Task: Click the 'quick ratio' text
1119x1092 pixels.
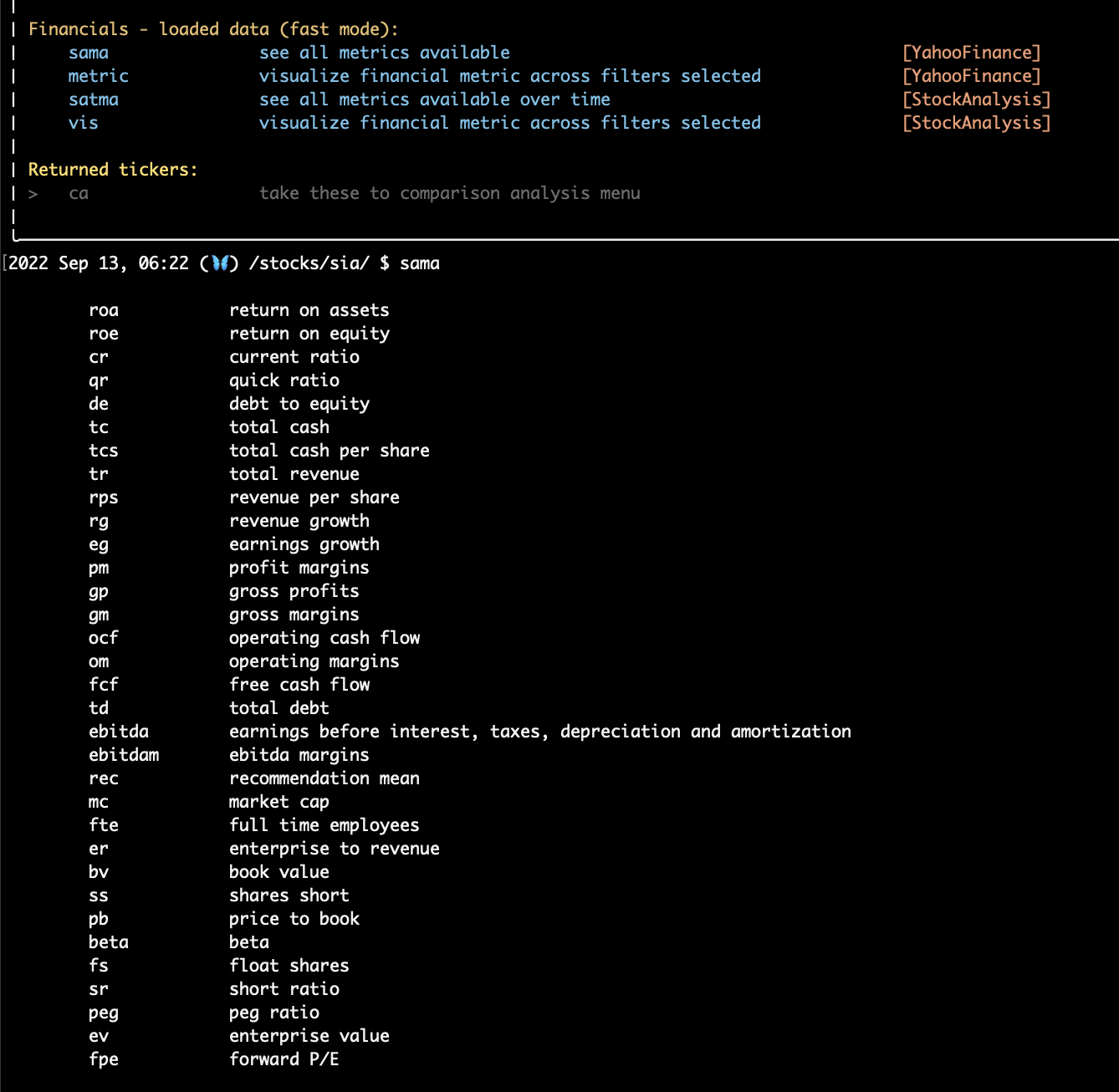Action: pos(284,380)
